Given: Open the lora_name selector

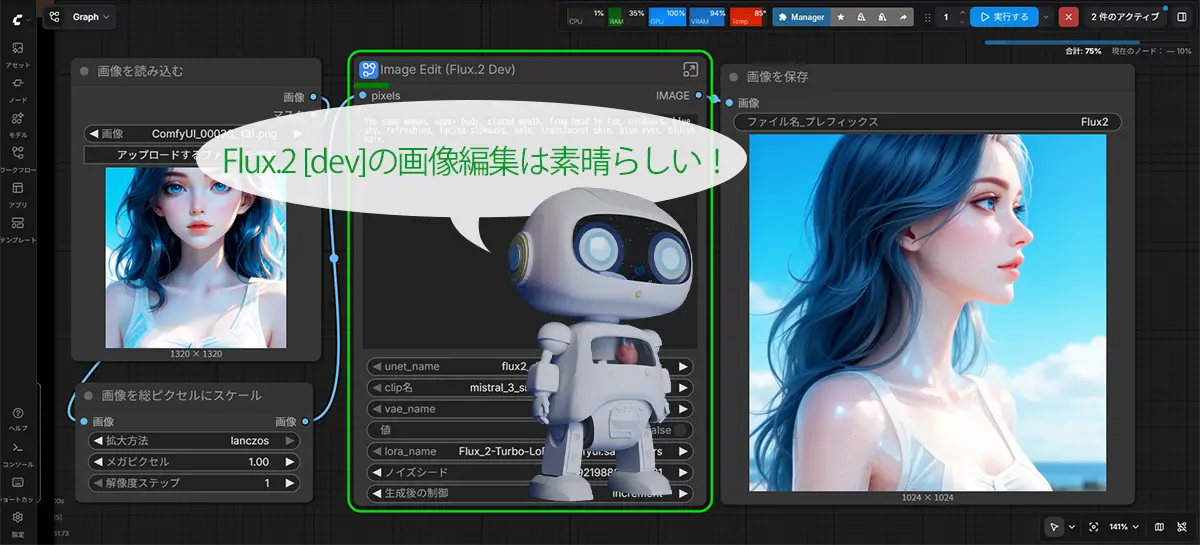Looking at the screenshot, I should (530, 451).
